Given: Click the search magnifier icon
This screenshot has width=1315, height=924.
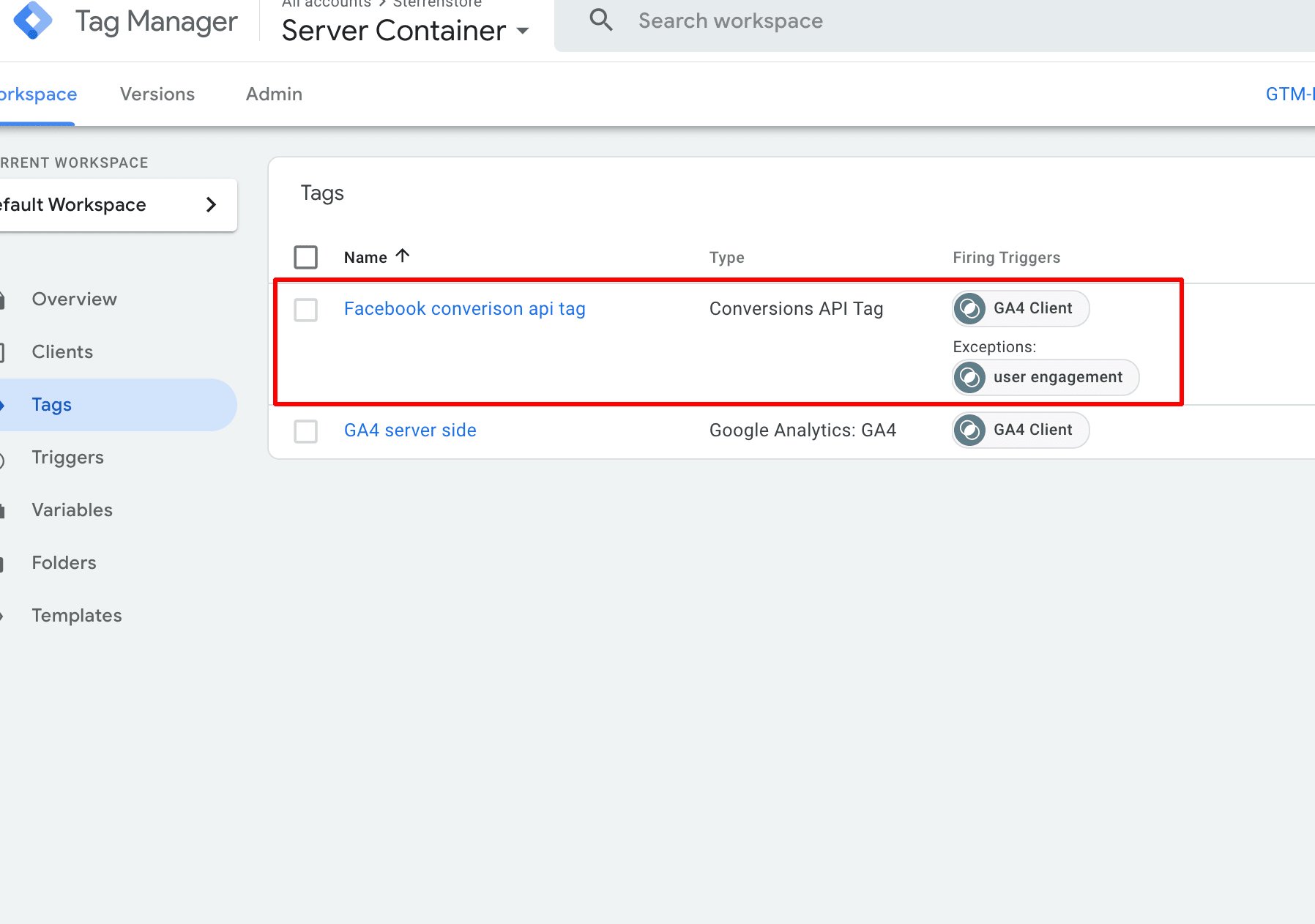Looking at the screenshot, I should click(x=600, y=20).
